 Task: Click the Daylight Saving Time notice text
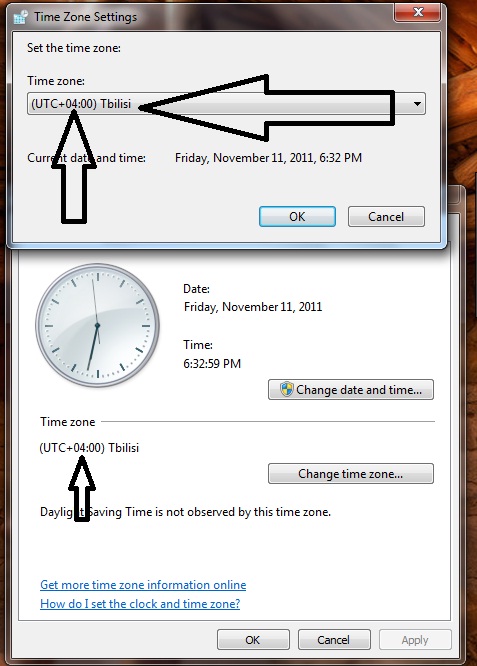(185, 512)
